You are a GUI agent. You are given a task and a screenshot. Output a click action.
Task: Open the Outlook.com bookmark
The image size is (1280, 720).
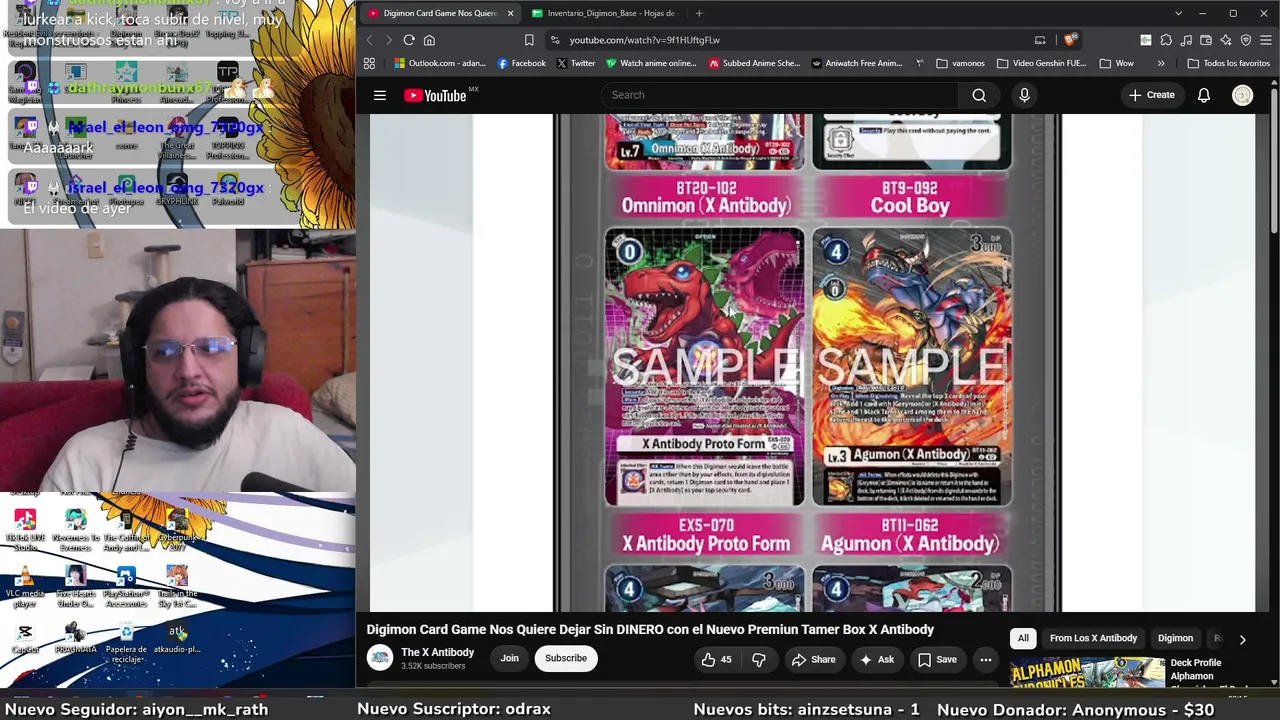point(440,63)
